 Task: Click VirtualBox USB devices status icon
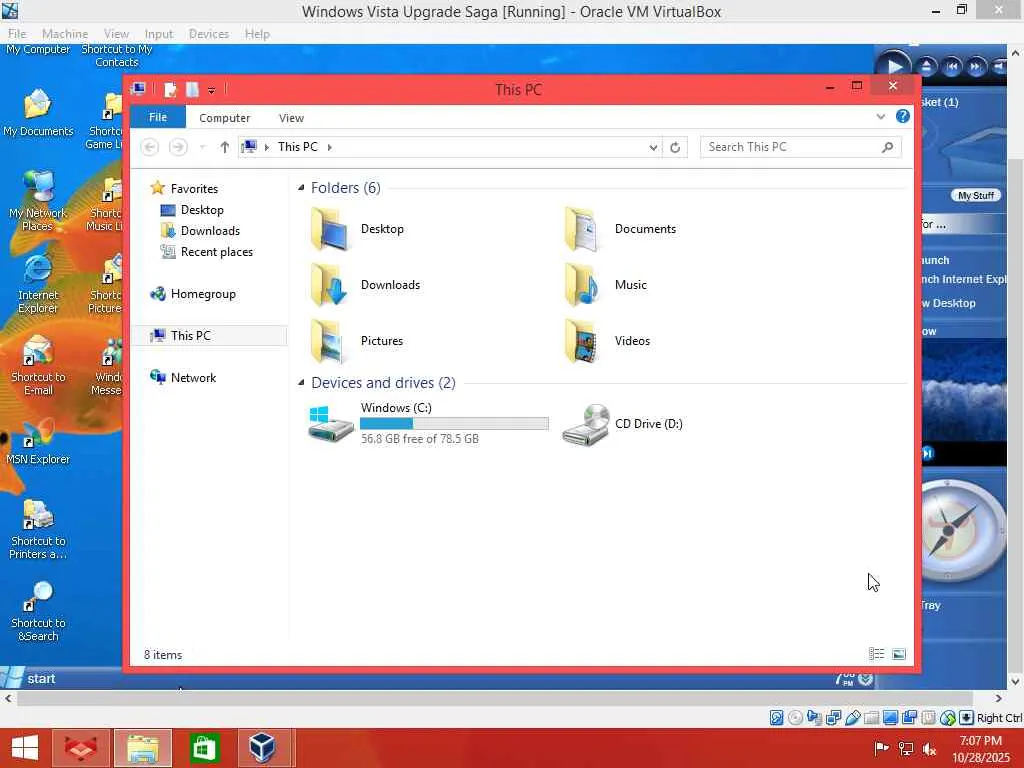click(x=852, y=718)
